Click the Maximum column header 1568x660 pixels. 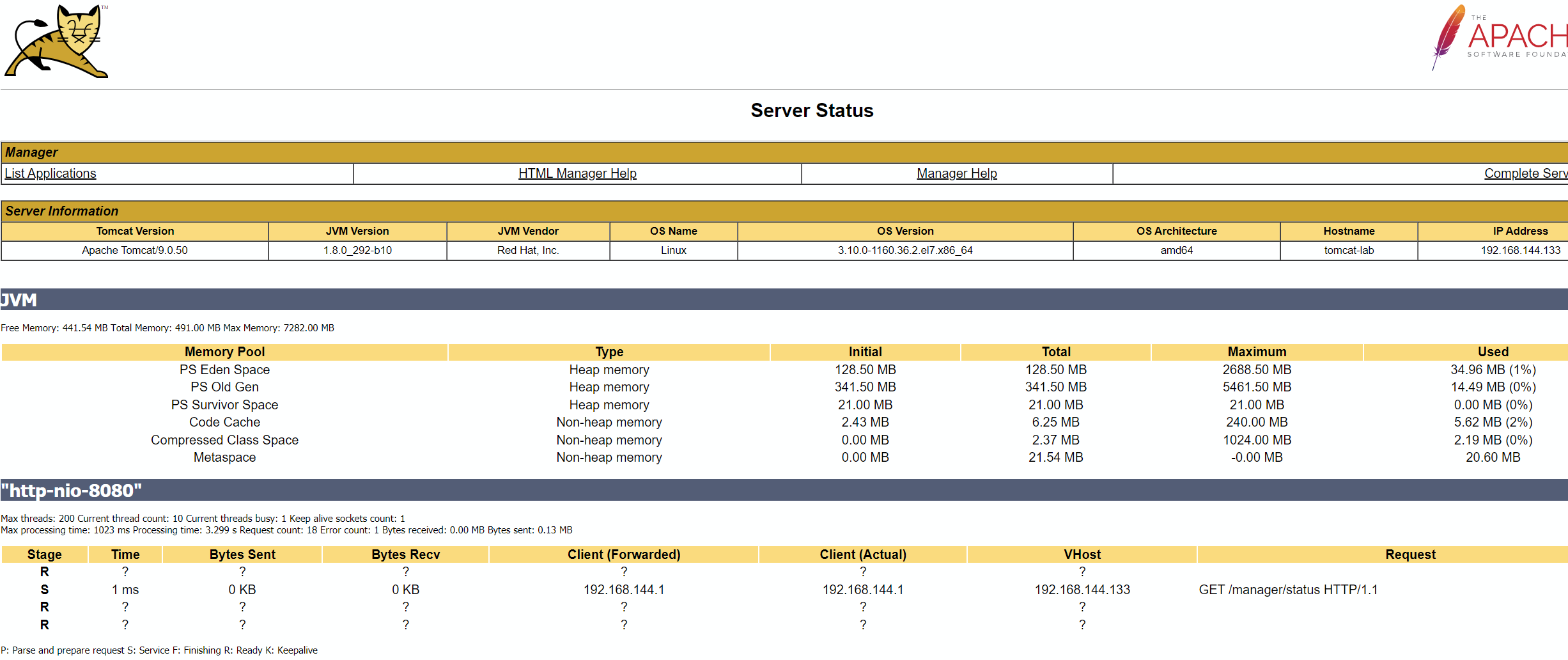[1257, 352]
